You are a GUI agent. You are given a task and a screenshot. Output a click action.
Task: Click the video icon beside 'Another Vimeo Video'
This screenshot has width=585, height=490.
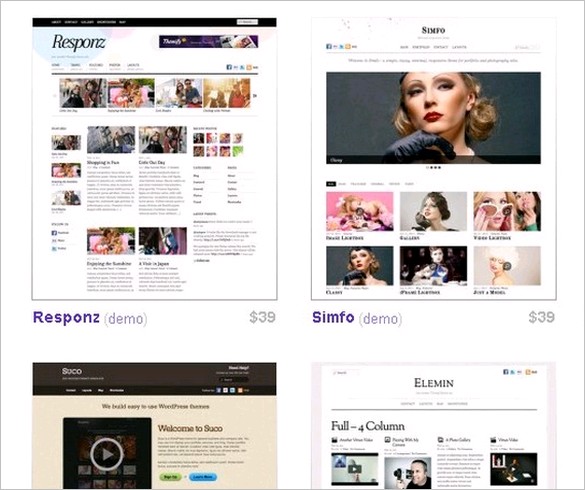[335, 440]
